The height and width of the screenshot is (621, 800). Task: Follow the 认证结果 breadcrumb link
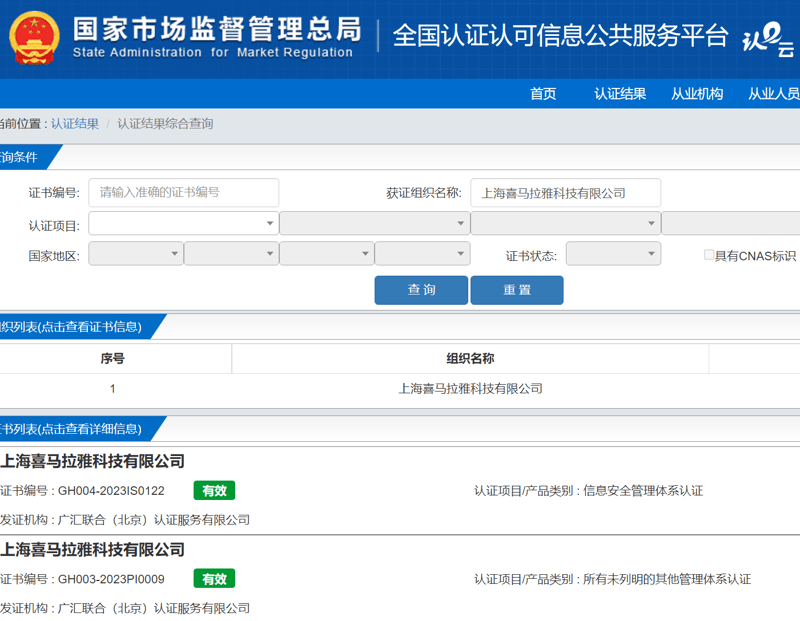pyautogui.click(x=75, y=124)
